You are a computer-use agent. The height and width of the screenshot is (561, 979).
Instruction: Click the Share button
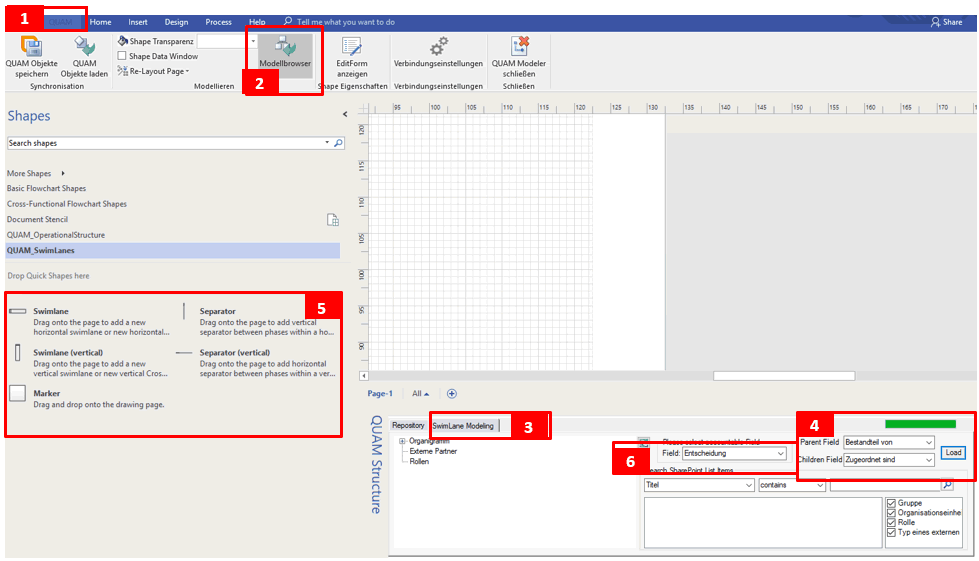pyautogui.click(x=945, y=21)
